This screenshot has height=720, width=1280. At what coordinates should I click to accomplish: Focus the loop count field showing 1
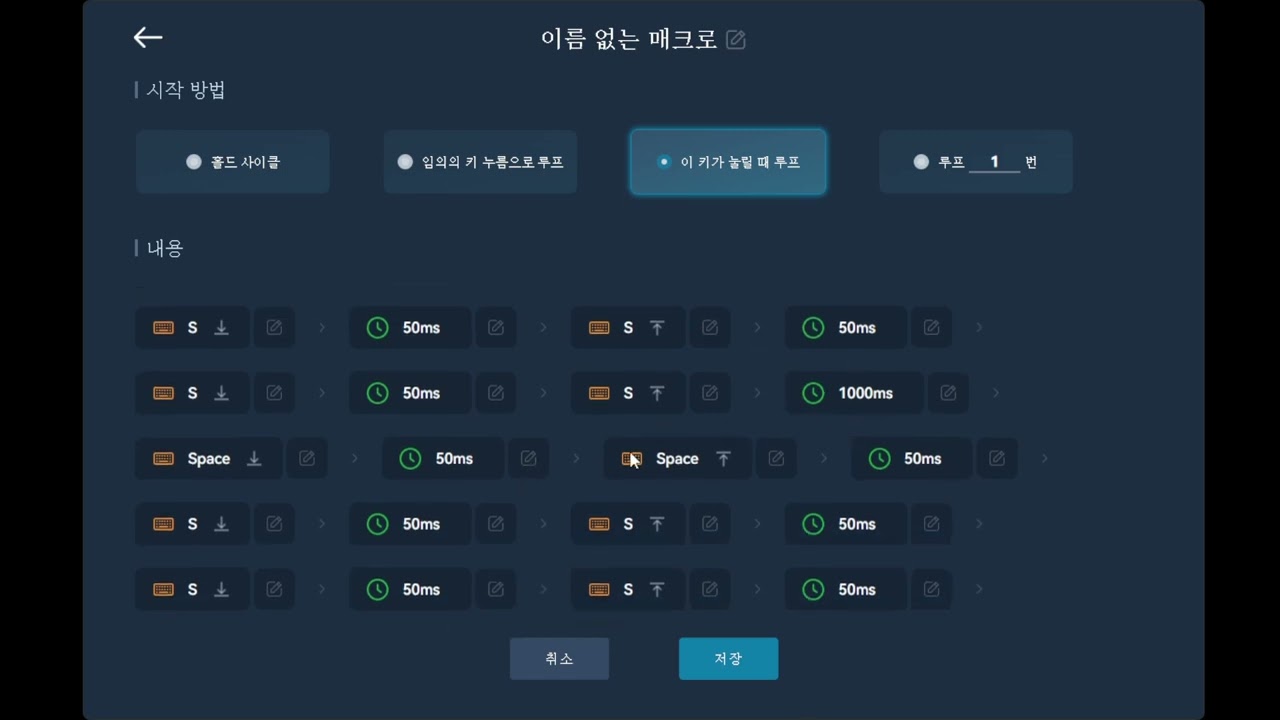click(994, 162)
